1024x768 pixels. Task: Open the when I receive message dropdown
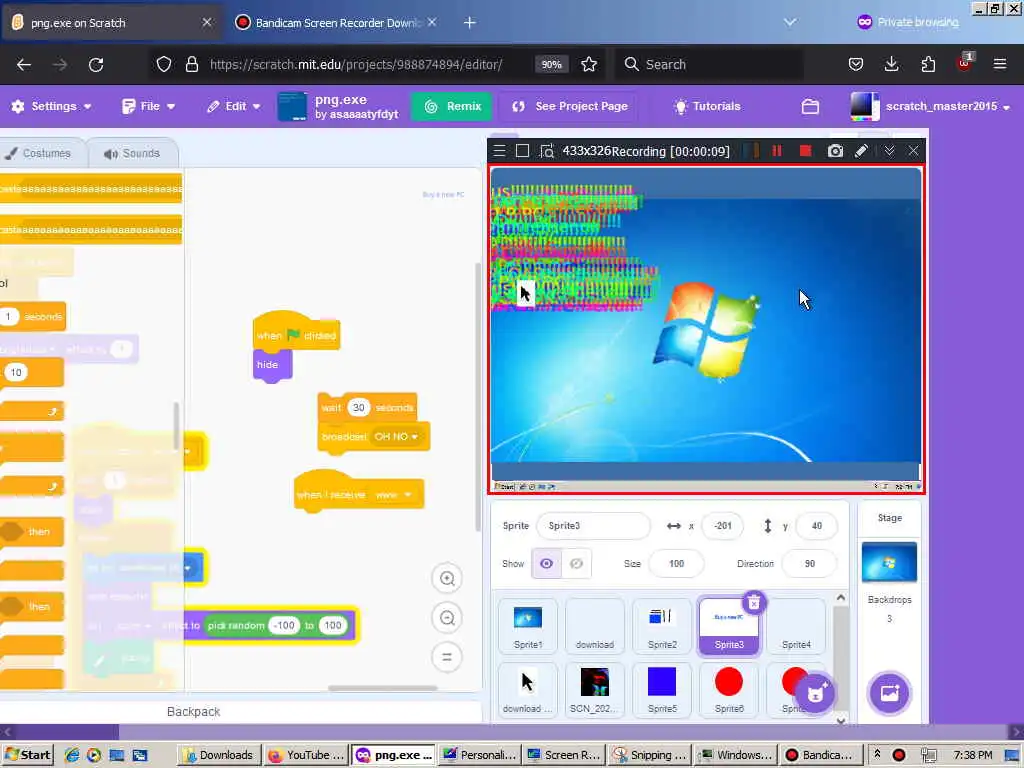pyautogui.click(x=394, y=495)
